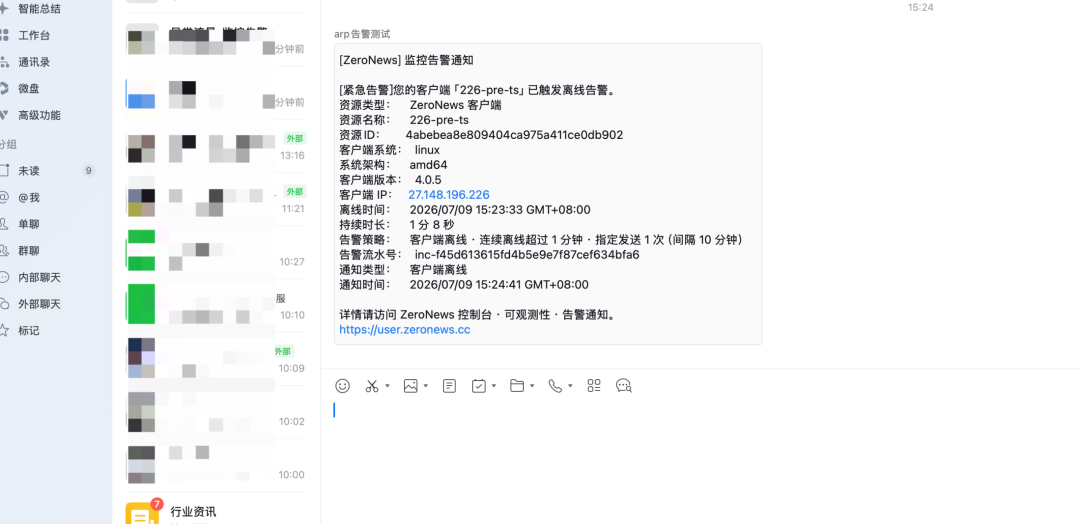The image size is (1080, 524).
Task: Click the document note icon in toolbar
Action: 450,386
